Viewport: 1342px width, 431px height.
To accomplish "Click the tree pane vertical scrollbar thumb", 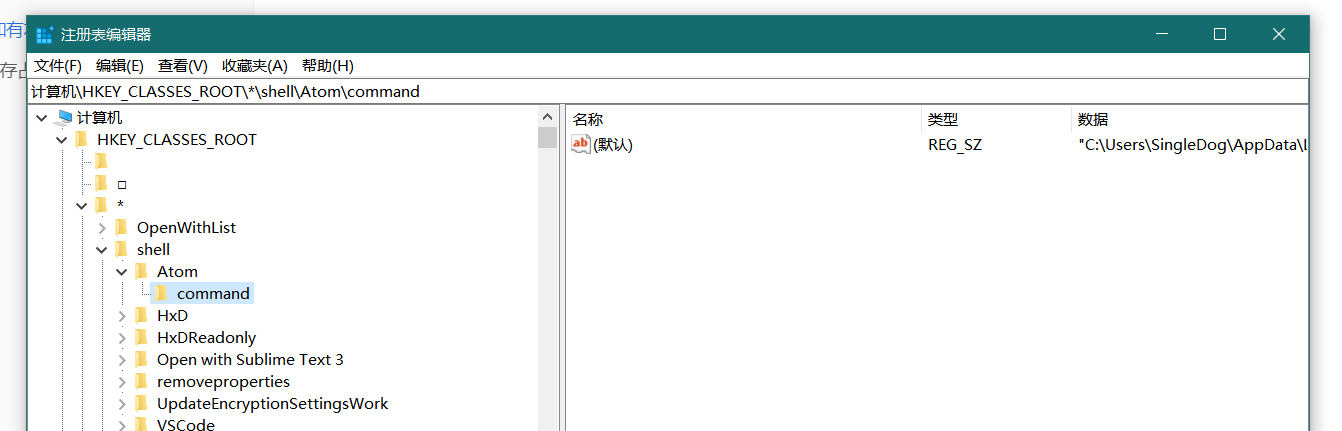I will click(547, 137).
